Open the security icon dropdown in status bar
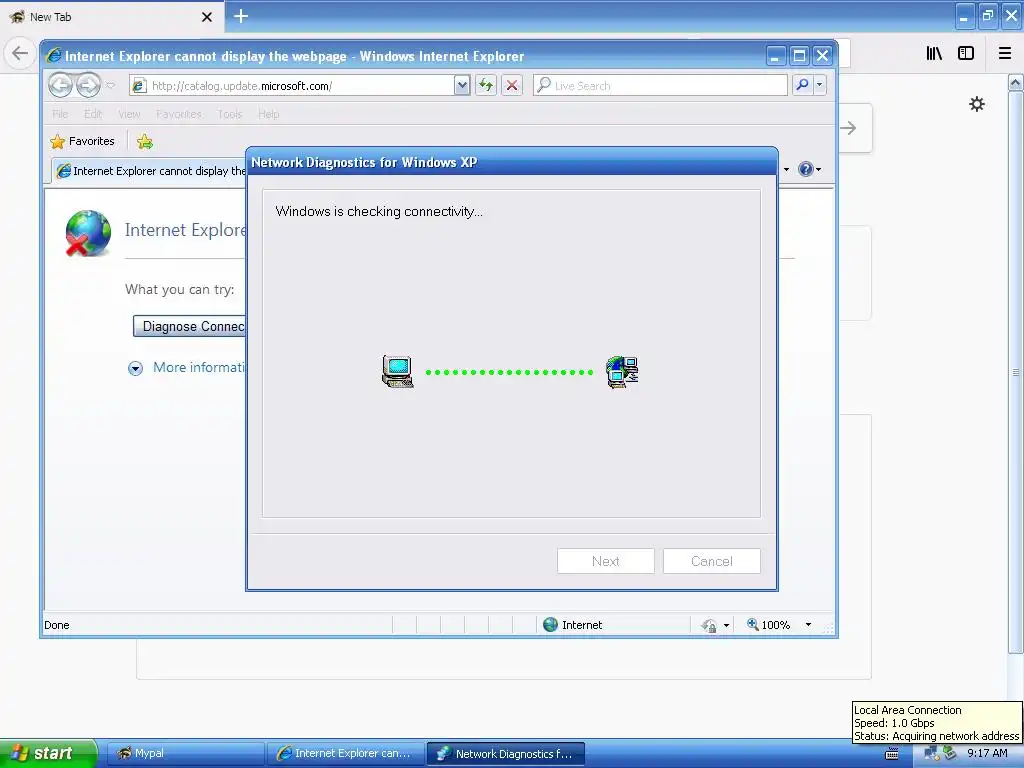 tap(726, 626)
